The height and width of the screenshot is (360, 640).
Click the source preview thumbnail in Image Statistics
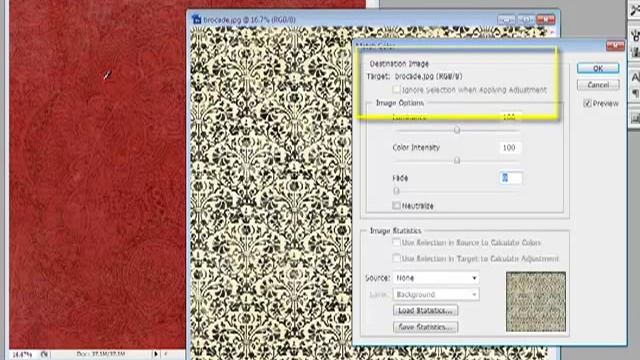[x=536, y=302]
